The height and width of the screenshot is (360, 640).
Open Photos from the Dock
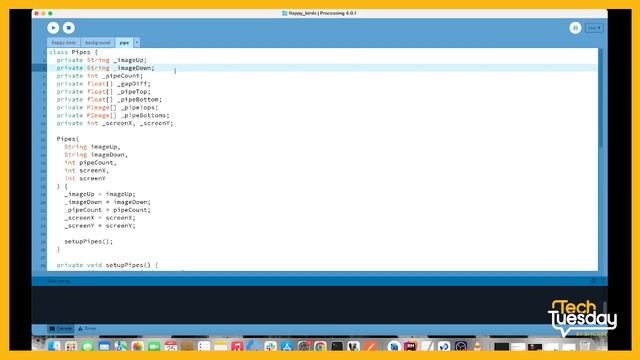pos(138,346)
